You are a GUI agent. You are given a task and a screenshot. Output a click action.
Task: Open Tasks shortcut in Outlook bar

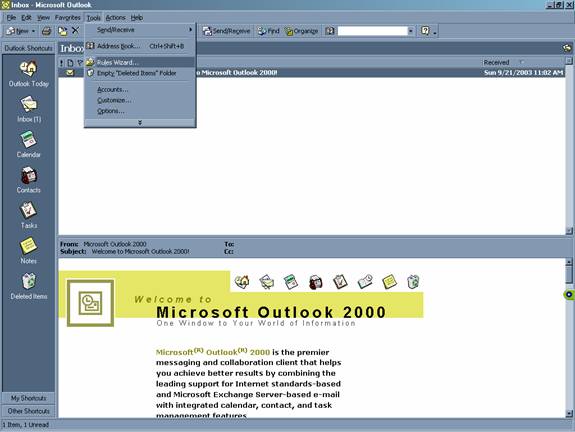[29, 216]
